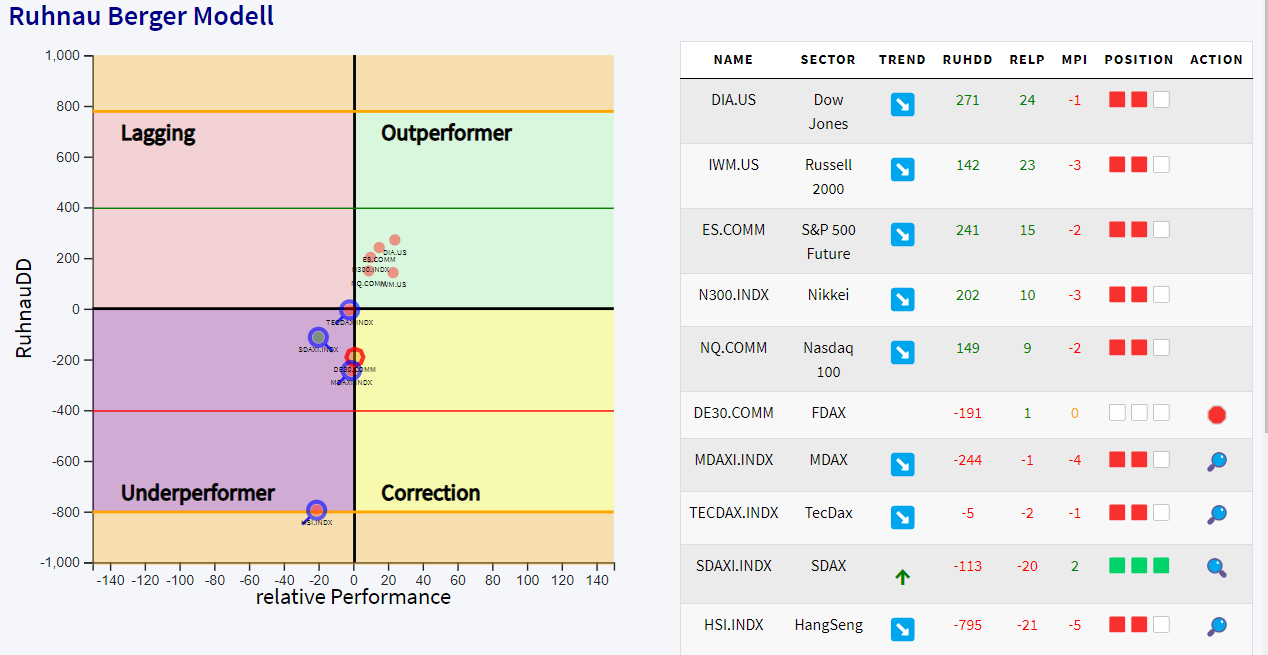Click the magnifier icon in SDAXI.INDX row
1268x655 pixels.
(x=1216, y=567)
